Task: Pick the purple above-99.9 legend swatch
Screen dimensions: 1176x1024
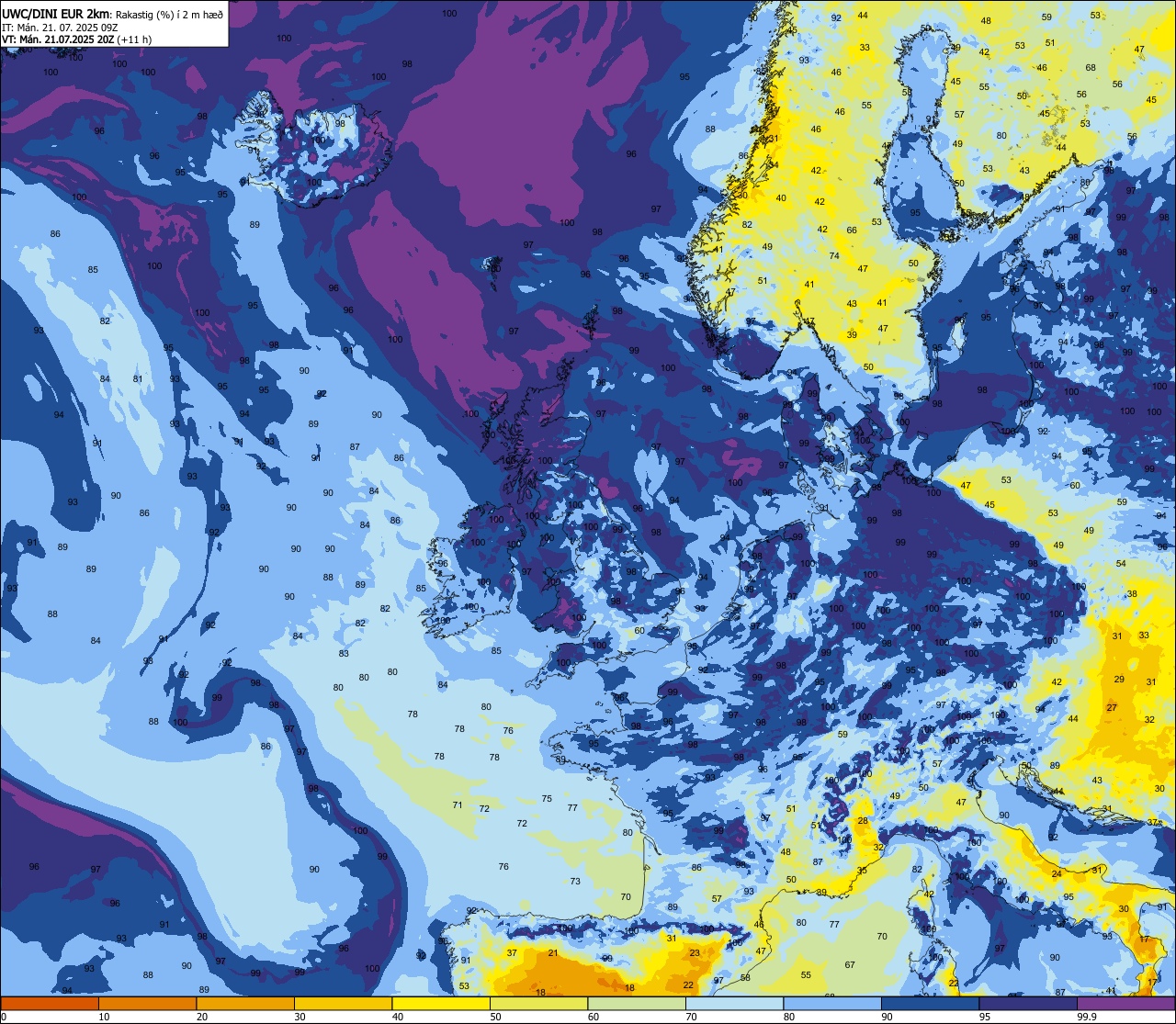Action: click(x=1125, y=1003)
